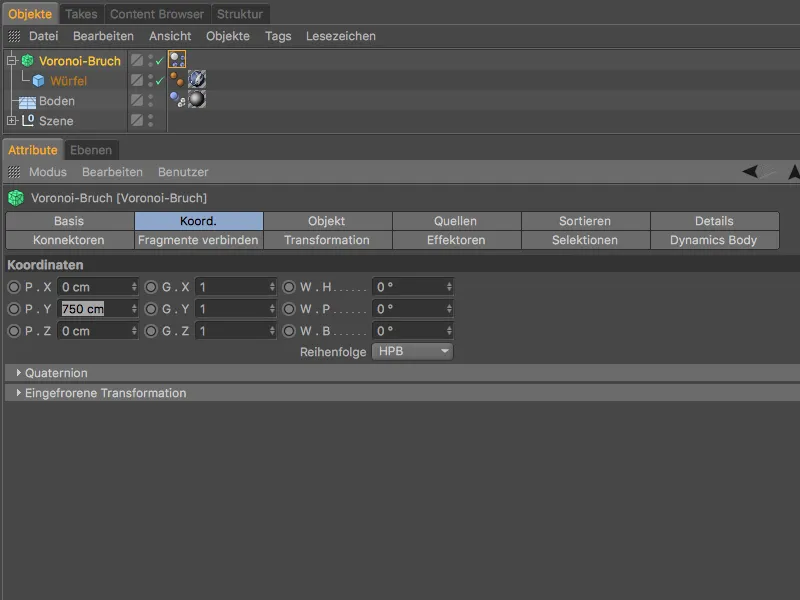The height and width of the screenshot is (600, 800).
Task: Click the keyframe circle next to G . X
Action: (x=151, y=287)
